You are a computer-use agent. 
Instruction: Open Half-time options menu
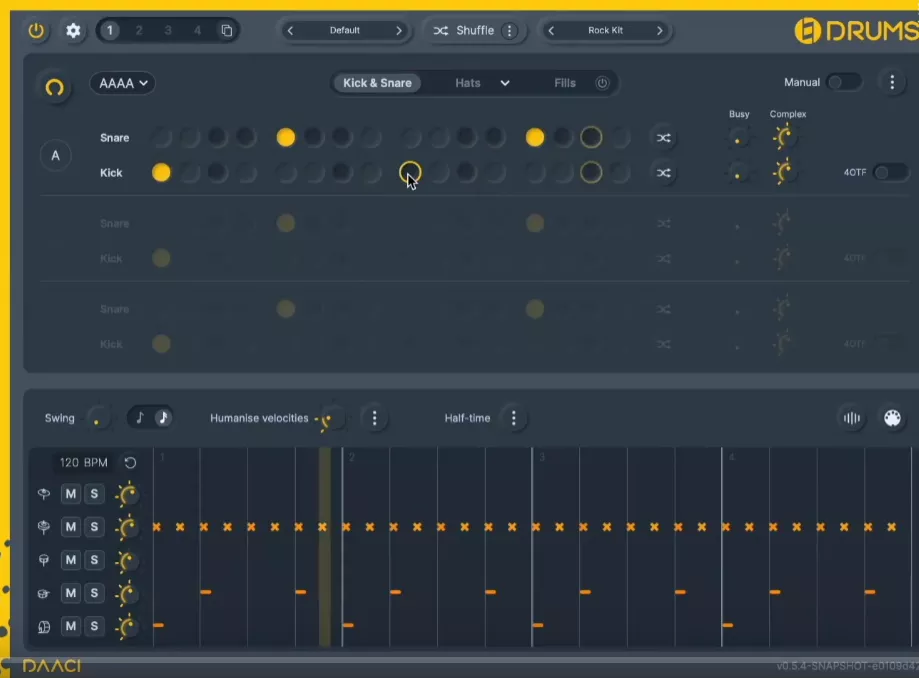[514, 418]
